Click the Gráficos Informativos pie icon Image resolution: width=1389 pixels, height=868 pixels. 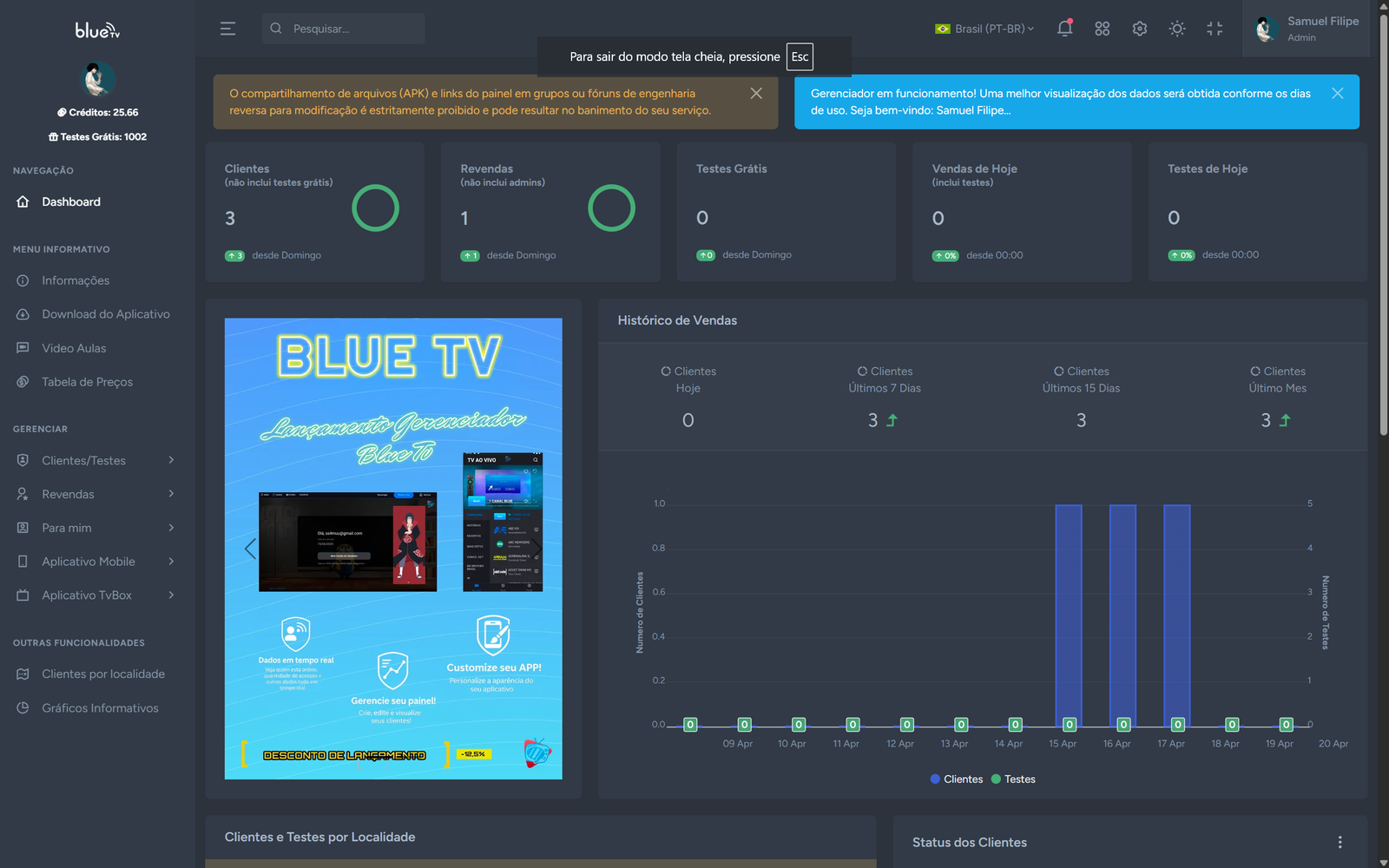click(x=23, y=708)
